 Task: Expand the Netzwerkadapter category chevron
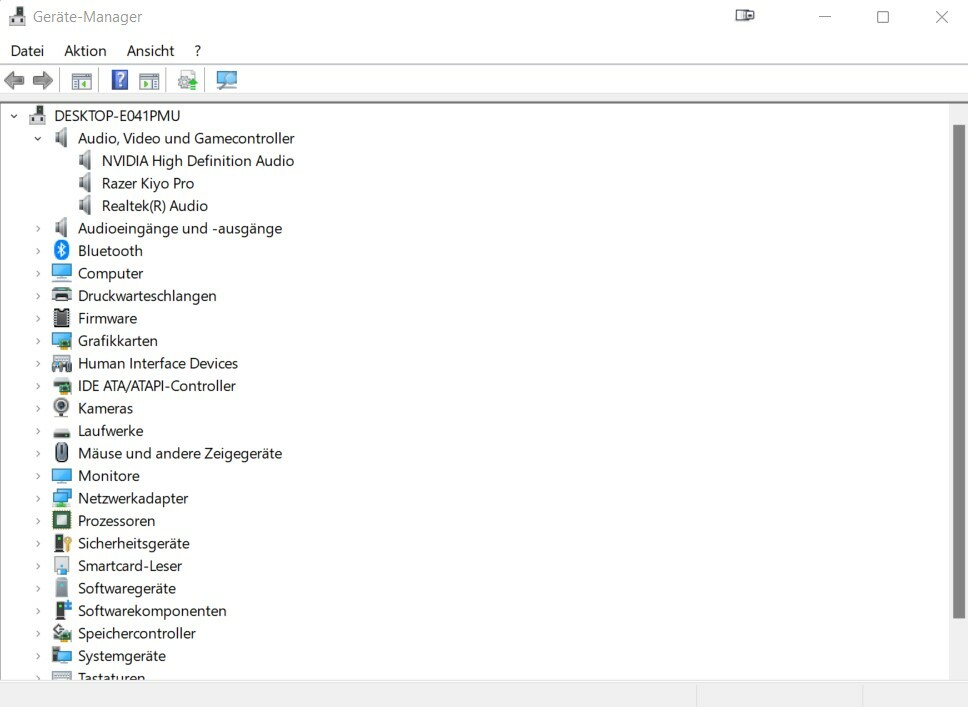pyautogui.click(x=38, y=498)
